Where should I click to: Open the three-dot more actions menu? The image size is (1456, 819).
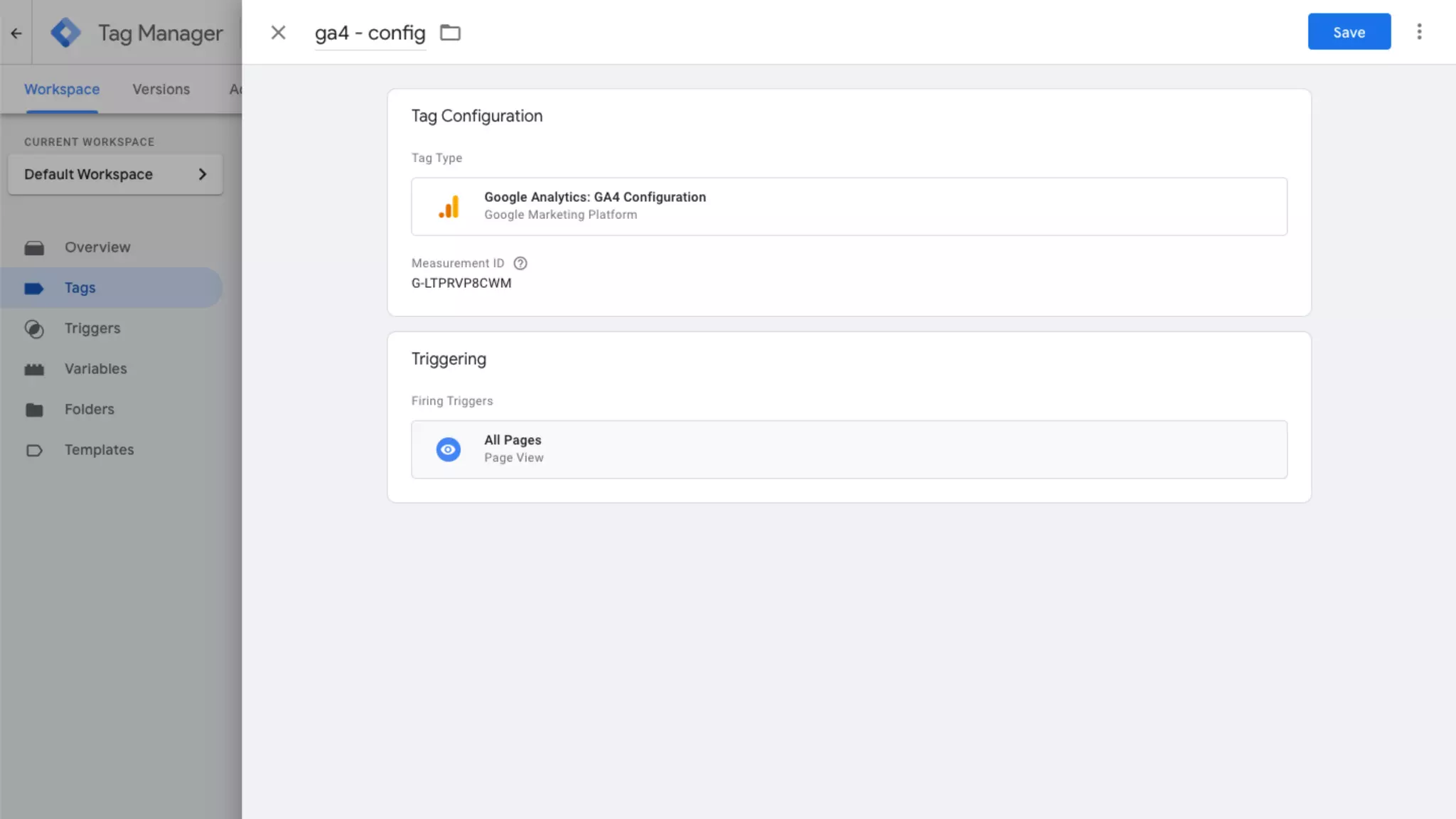[x=1419, y=32]
